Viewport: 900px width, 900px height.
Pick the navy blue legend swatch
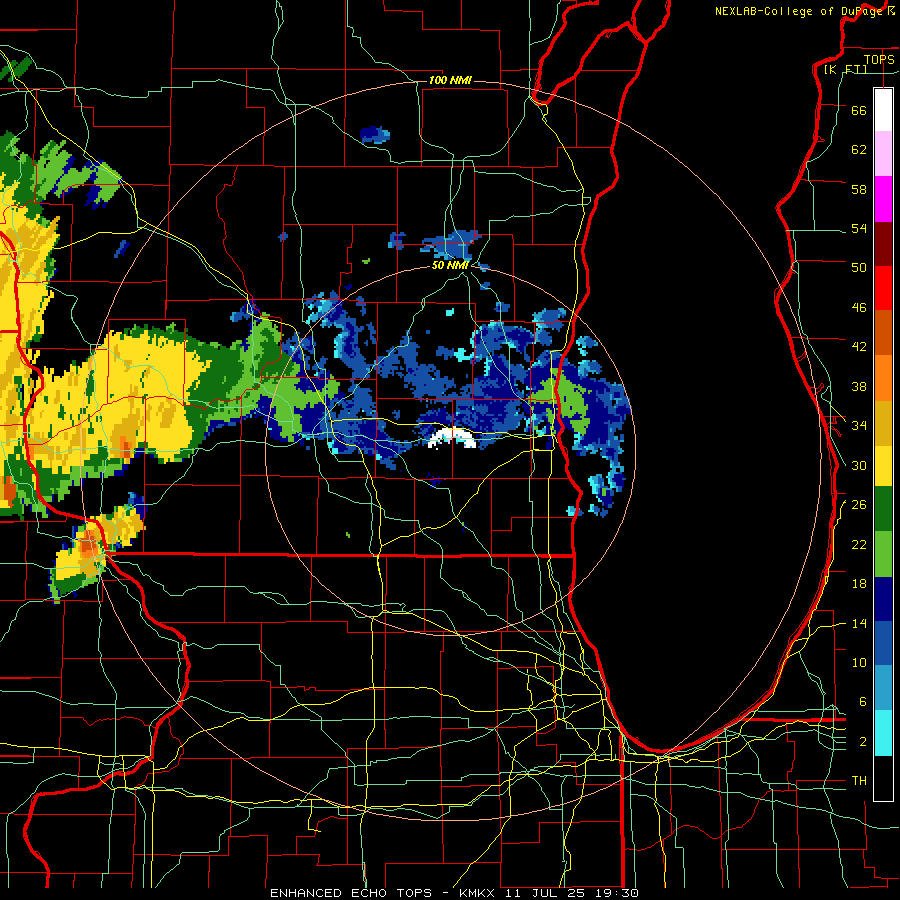[883, 599]
